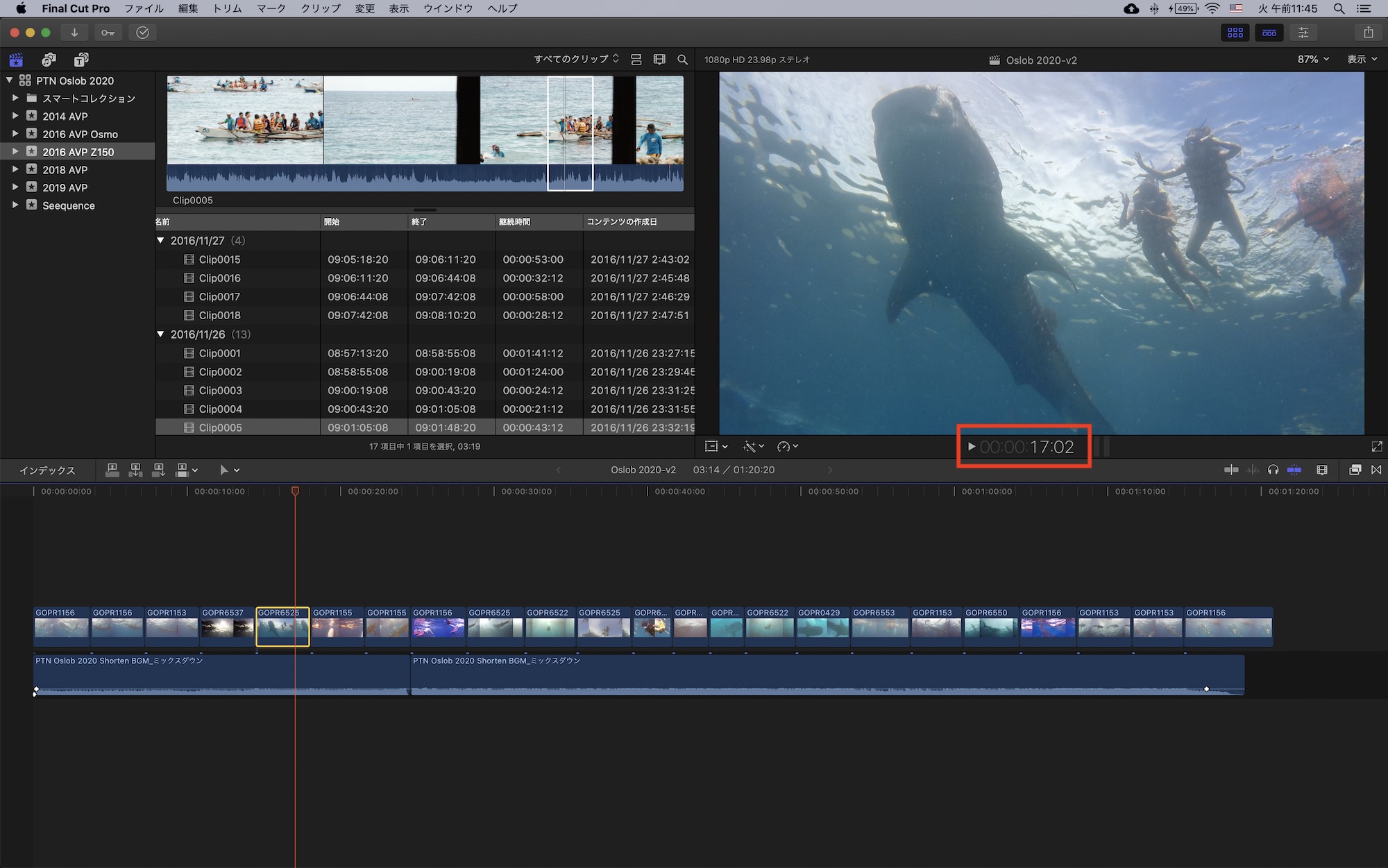Click the Import Media arrow icon
Viewport: 1388px width, 868px height.
coord(74,33)
